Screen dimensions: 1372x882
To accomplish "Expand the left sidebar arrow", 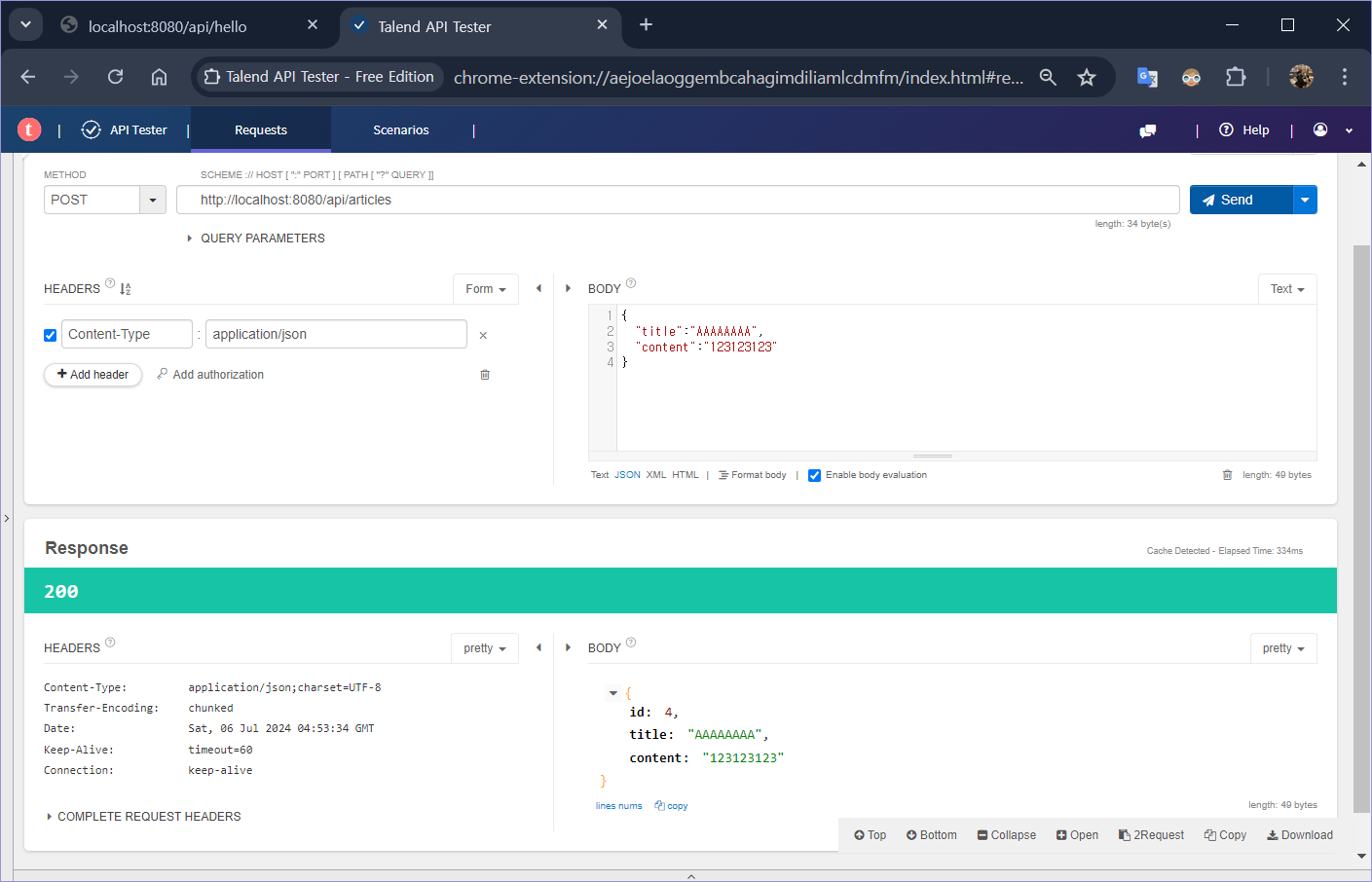I will click(x=6, y=519).
